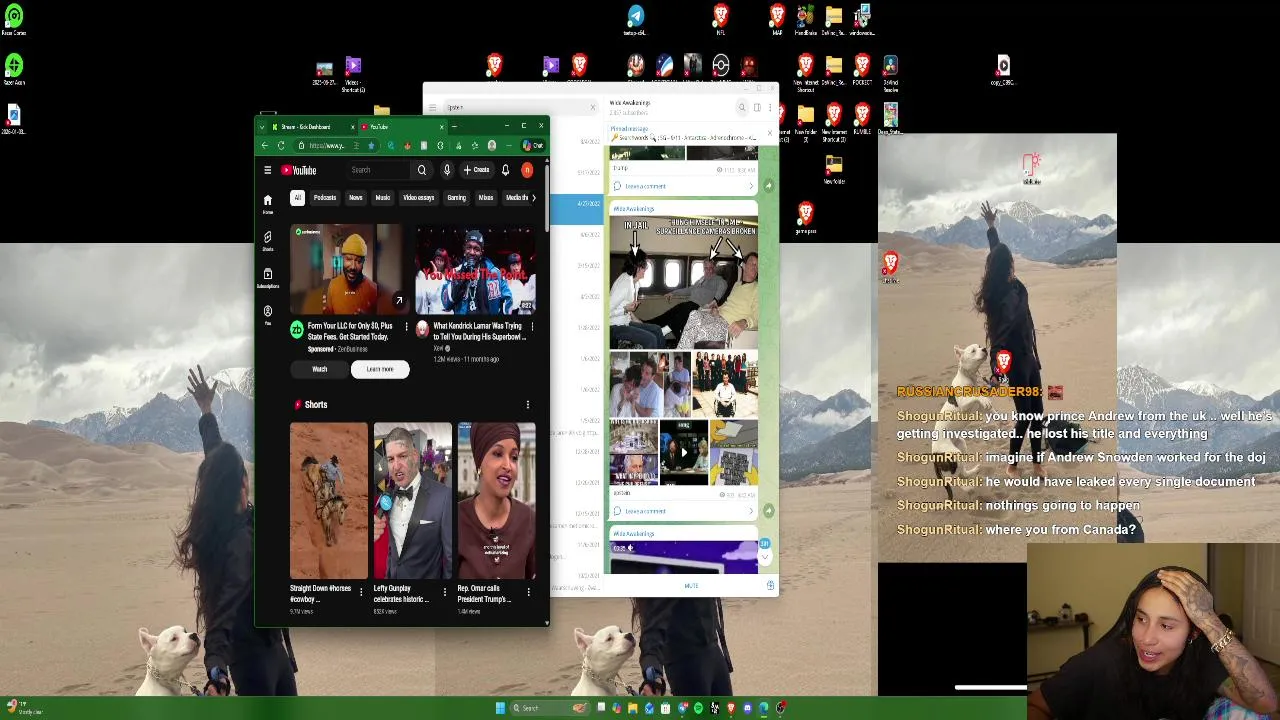Select the Video essays filter chip
The width and height of the screenshot is (1280, 720).
(419, 198)
